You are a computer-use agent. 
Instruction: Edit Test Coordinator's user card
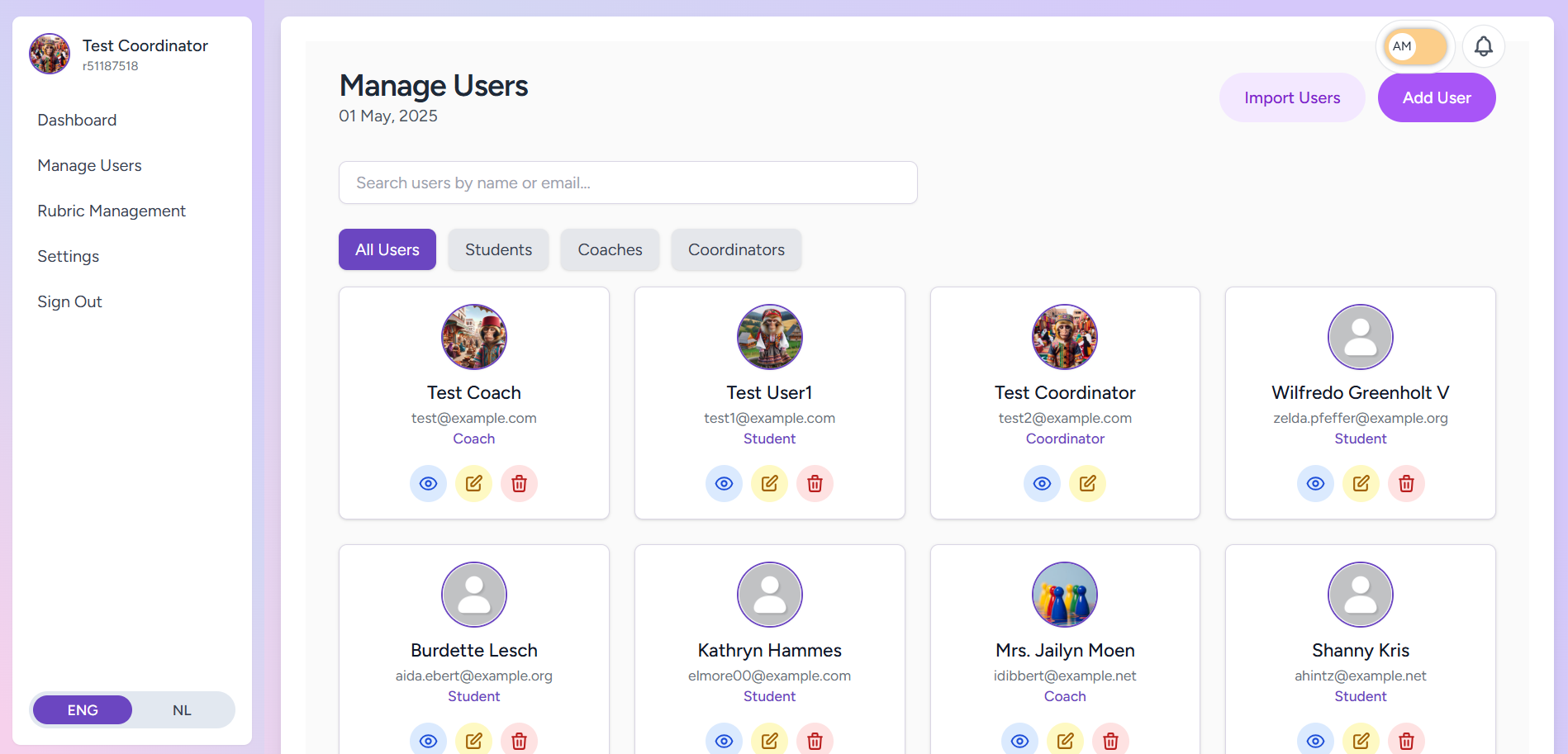tap(1087, 483)
